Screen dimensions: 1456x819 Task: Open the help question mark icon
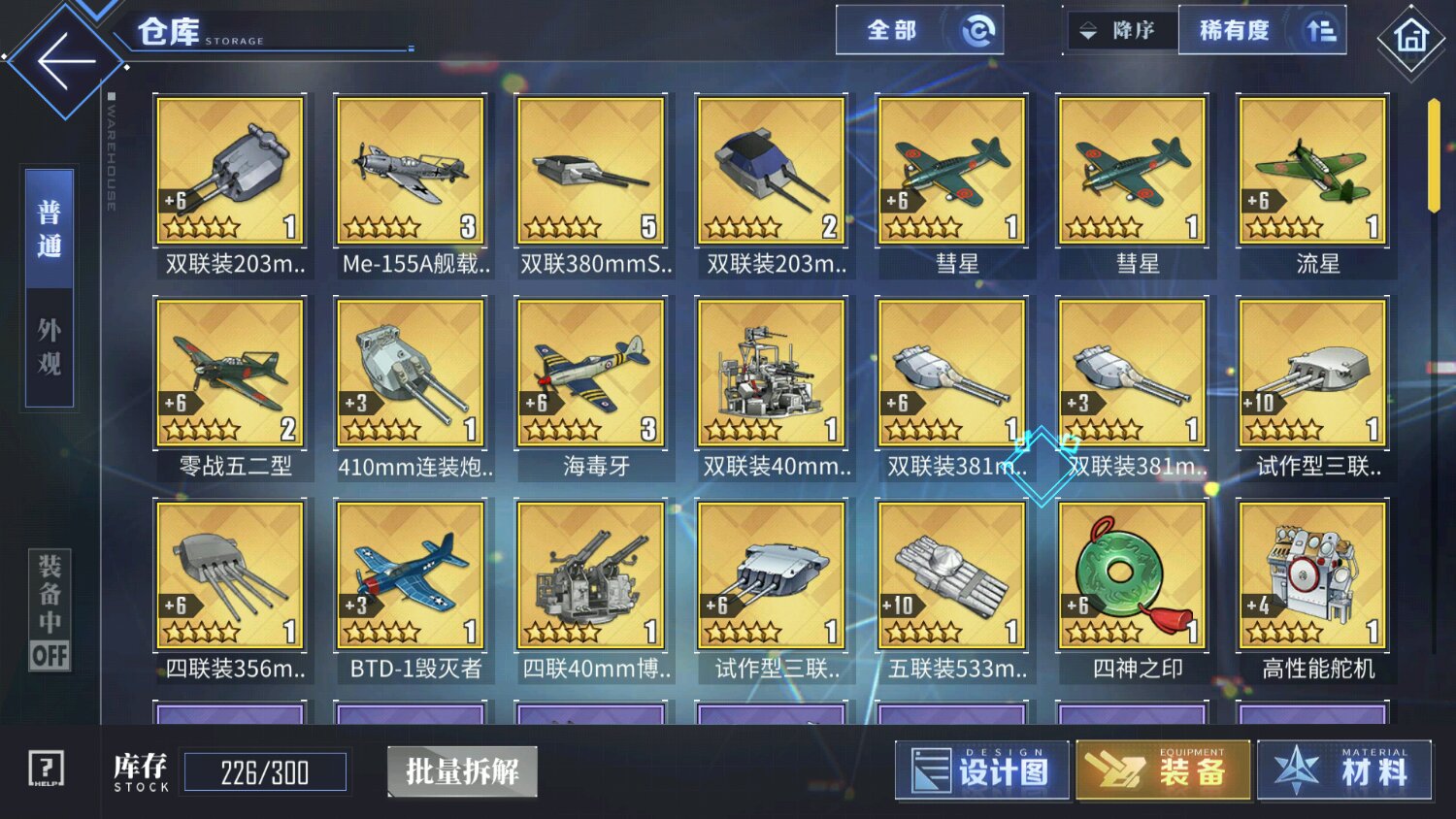click(x=46, y=770)
